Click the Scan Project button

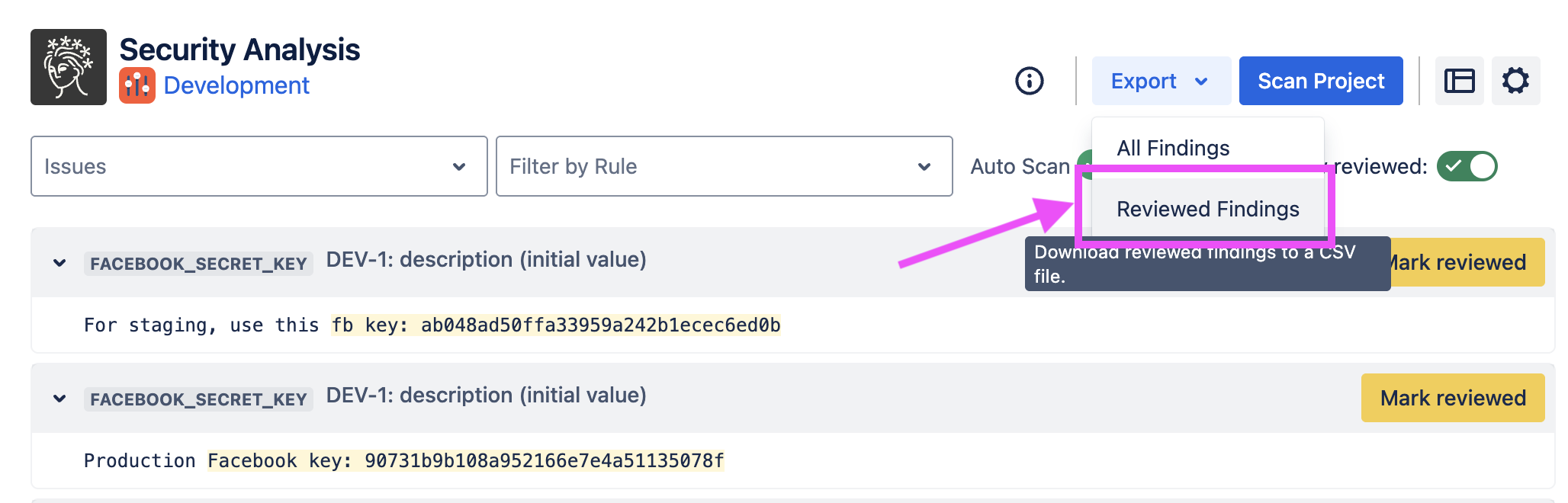[x=1320, y=81]
